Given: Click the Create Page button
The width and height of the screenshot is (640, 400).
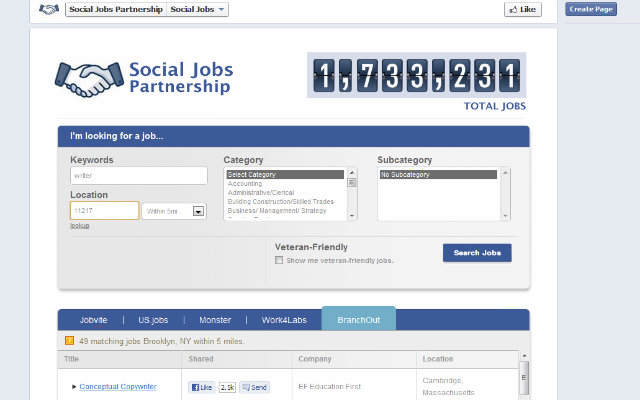Looking at the screenshot, I should tap(591, 9).
